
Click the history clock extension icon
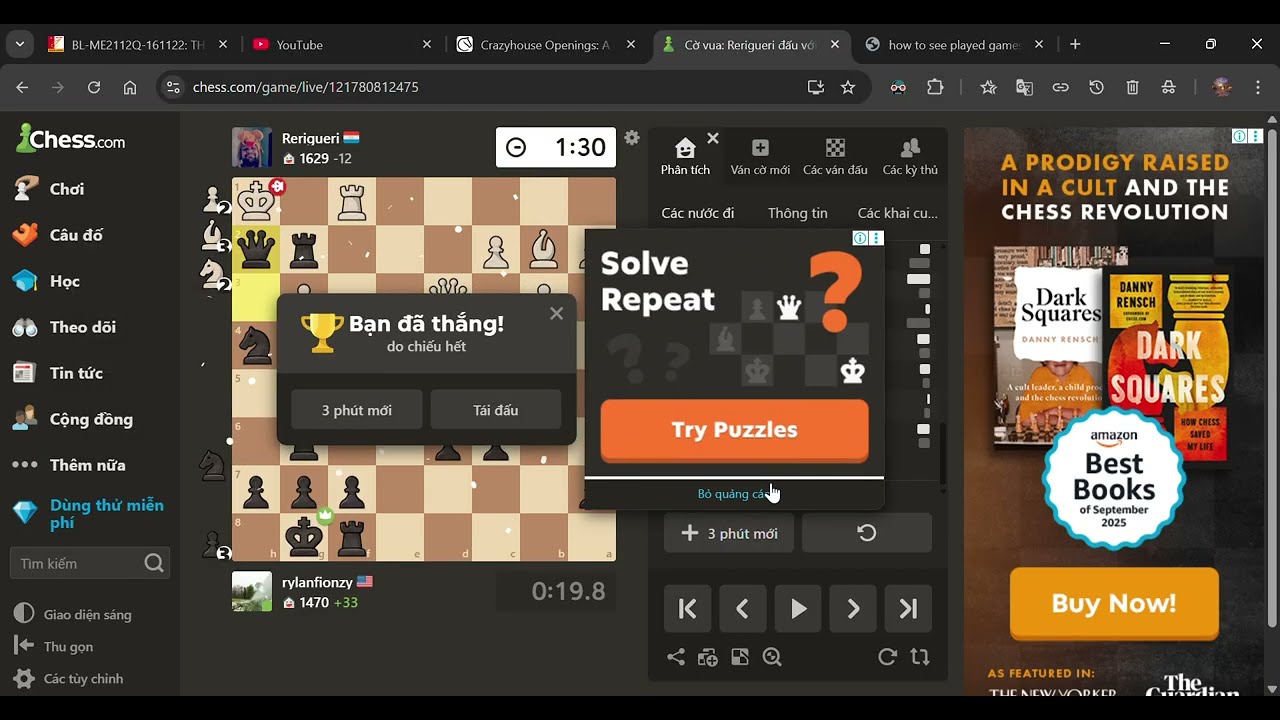(x=1096, y=87)
